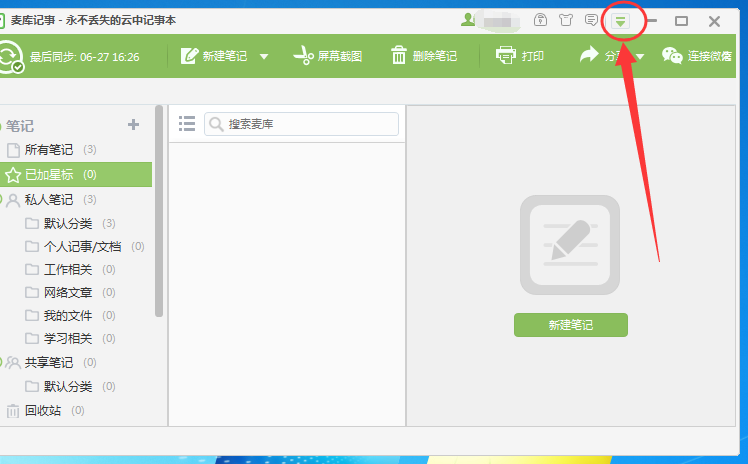
Task: Open 默认分类 under 共享笔记
Action: pyautogui.click(x=70, y=386)
